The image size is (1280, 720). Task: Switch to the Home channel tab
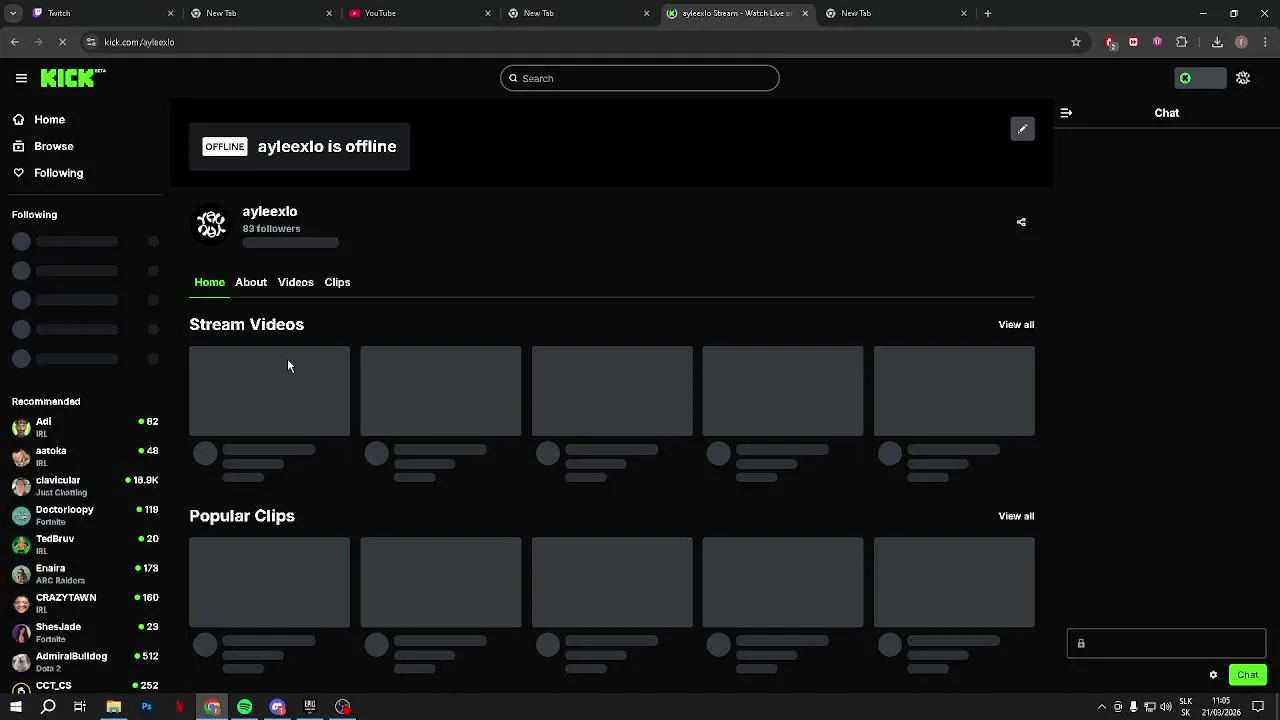[209, 282]
